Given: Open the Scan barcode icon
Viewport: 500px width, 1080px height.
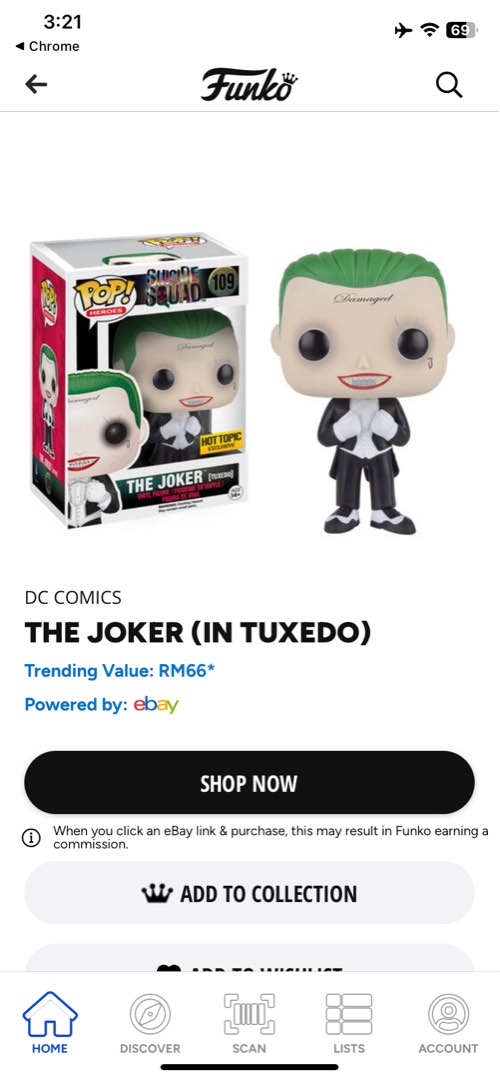Looking at the screenshot, I should (249, 1023).
